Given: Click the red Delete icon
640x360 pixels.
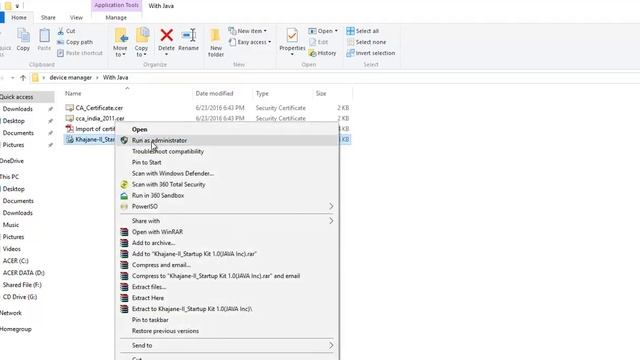Looking at the screenshot, I should pos(167,36).
